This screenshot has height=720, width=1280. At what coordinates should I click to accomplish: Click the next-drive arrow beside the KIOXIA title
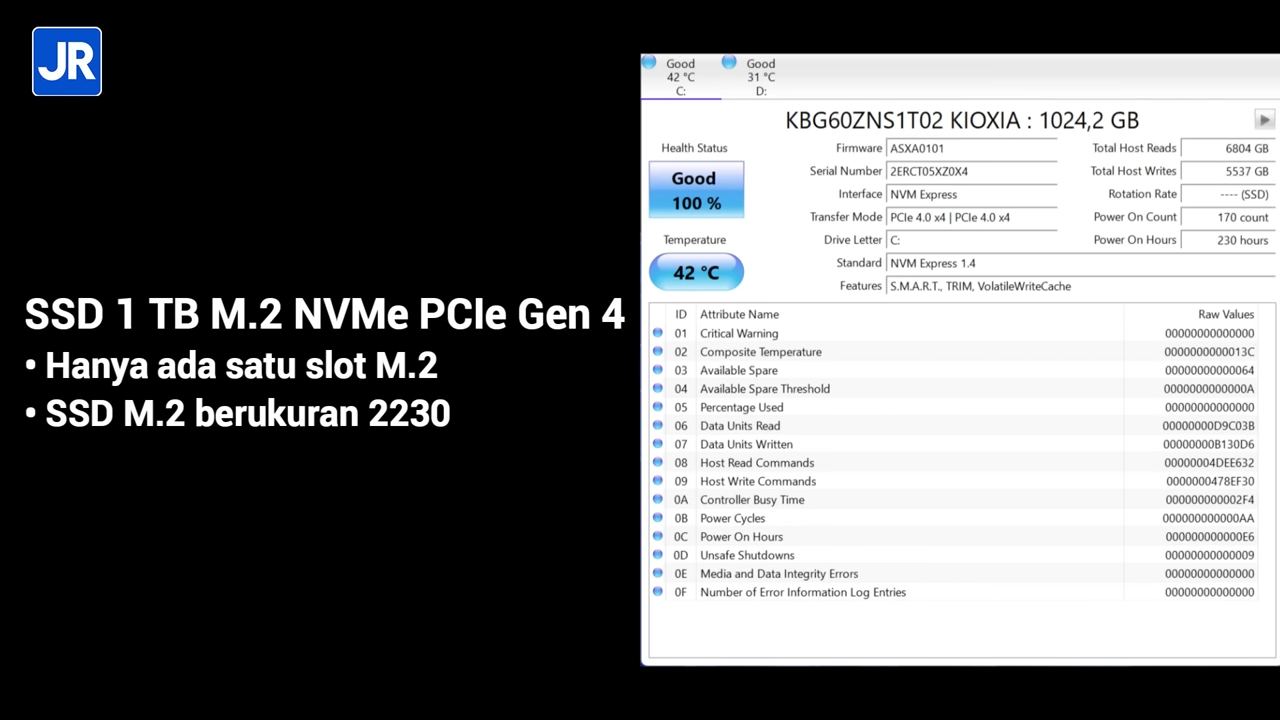[x=1263, y=120]
